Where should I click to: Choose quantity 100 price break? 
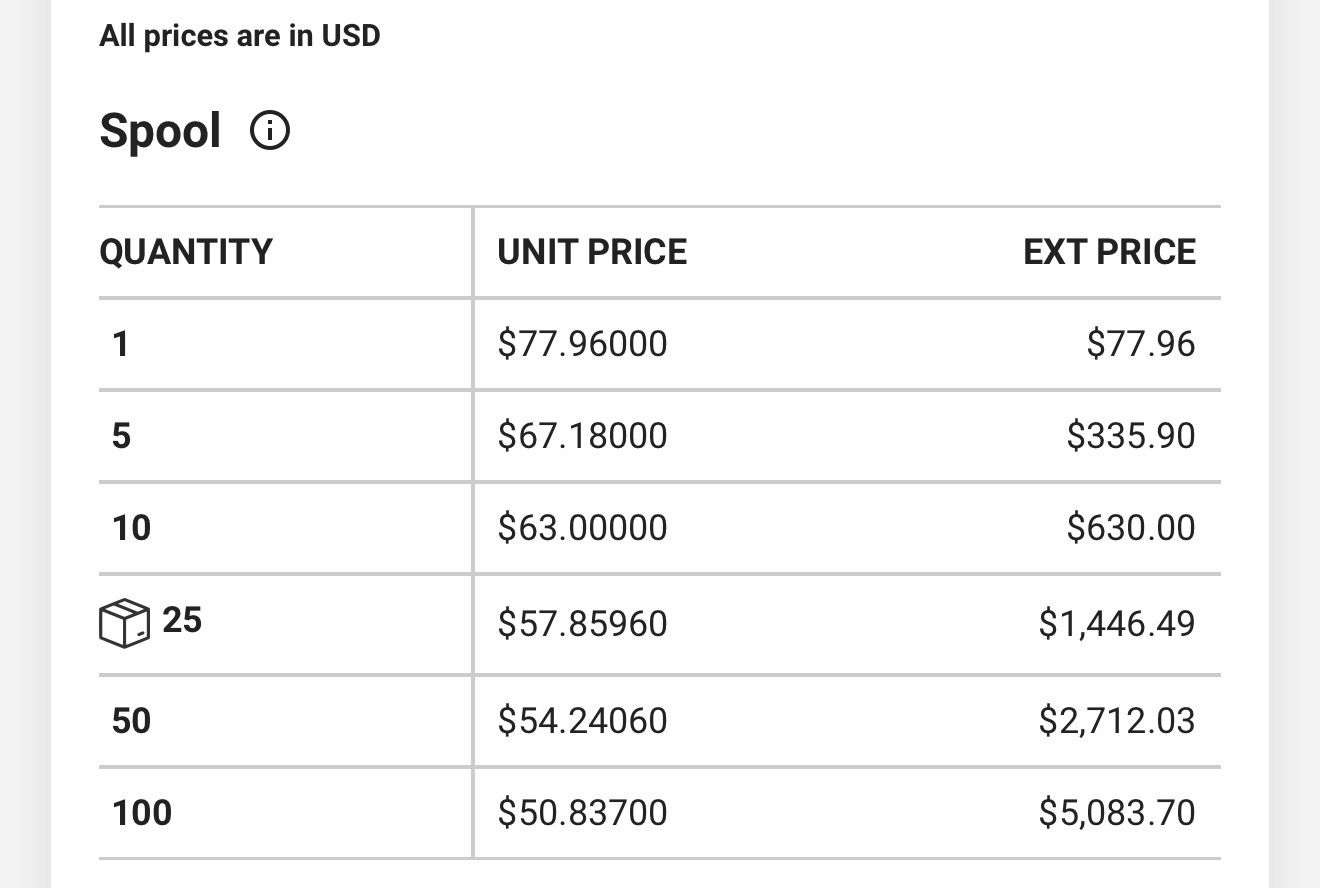tap(142, 812)
